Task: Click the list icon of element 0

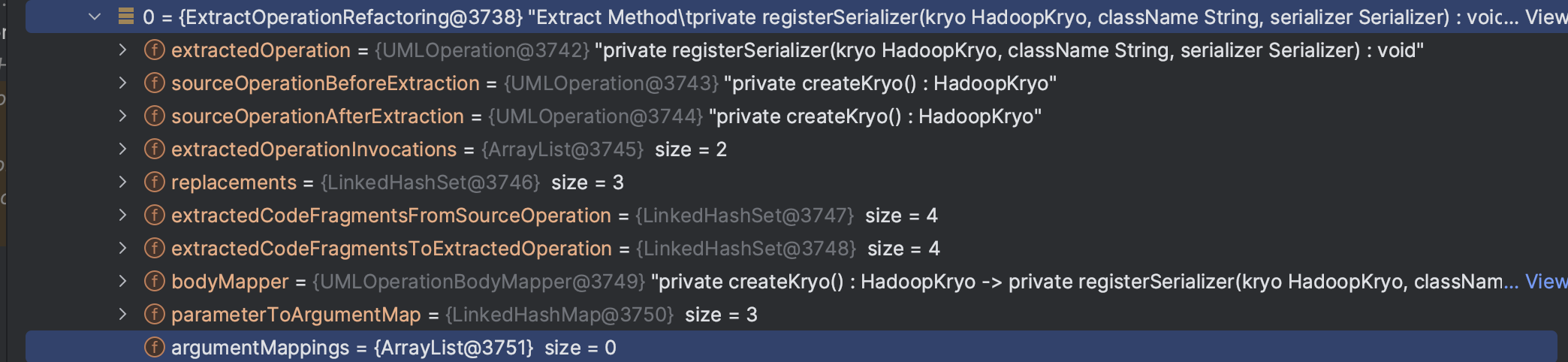Action: point(126,17)
